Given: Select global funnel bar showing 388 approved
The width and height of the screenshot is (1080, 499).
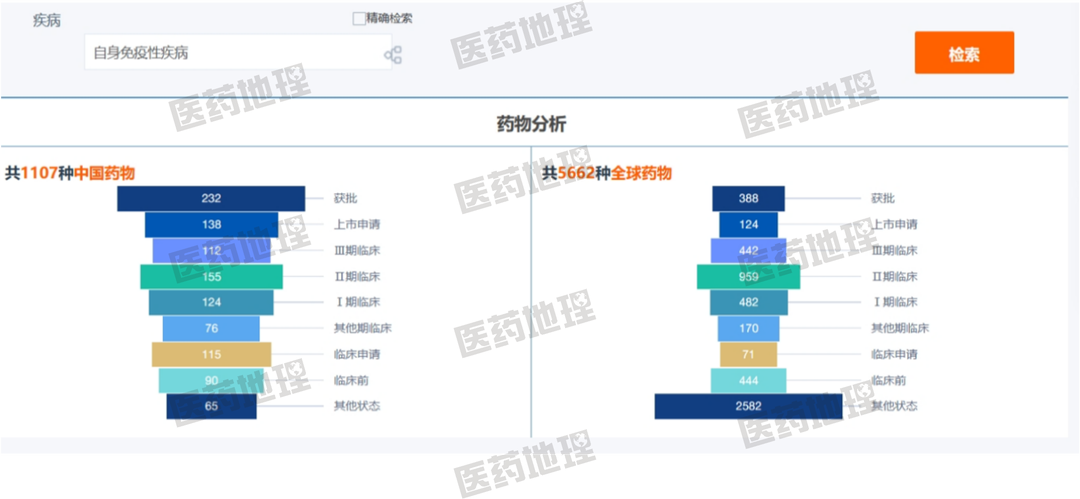Looking at the screenshot, I should tap(748, 198).
